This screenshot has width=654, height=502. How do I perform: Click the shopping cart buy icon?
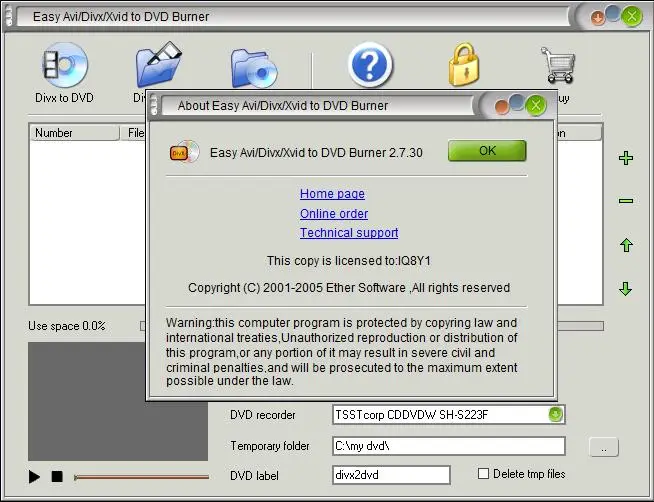[x=558, y=65]
